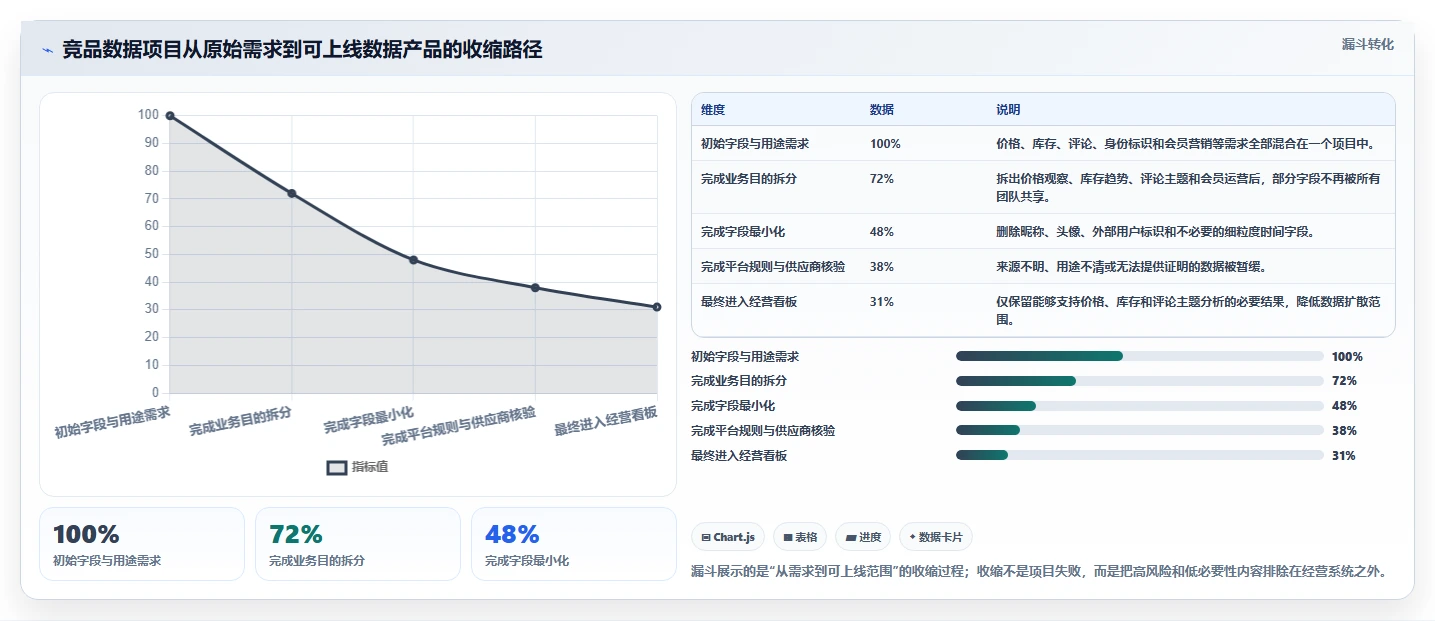Click table cell 最终进入经营看板
This screenshot has height=621, width=1435.
pyautogui.click(x=749, y=302)
